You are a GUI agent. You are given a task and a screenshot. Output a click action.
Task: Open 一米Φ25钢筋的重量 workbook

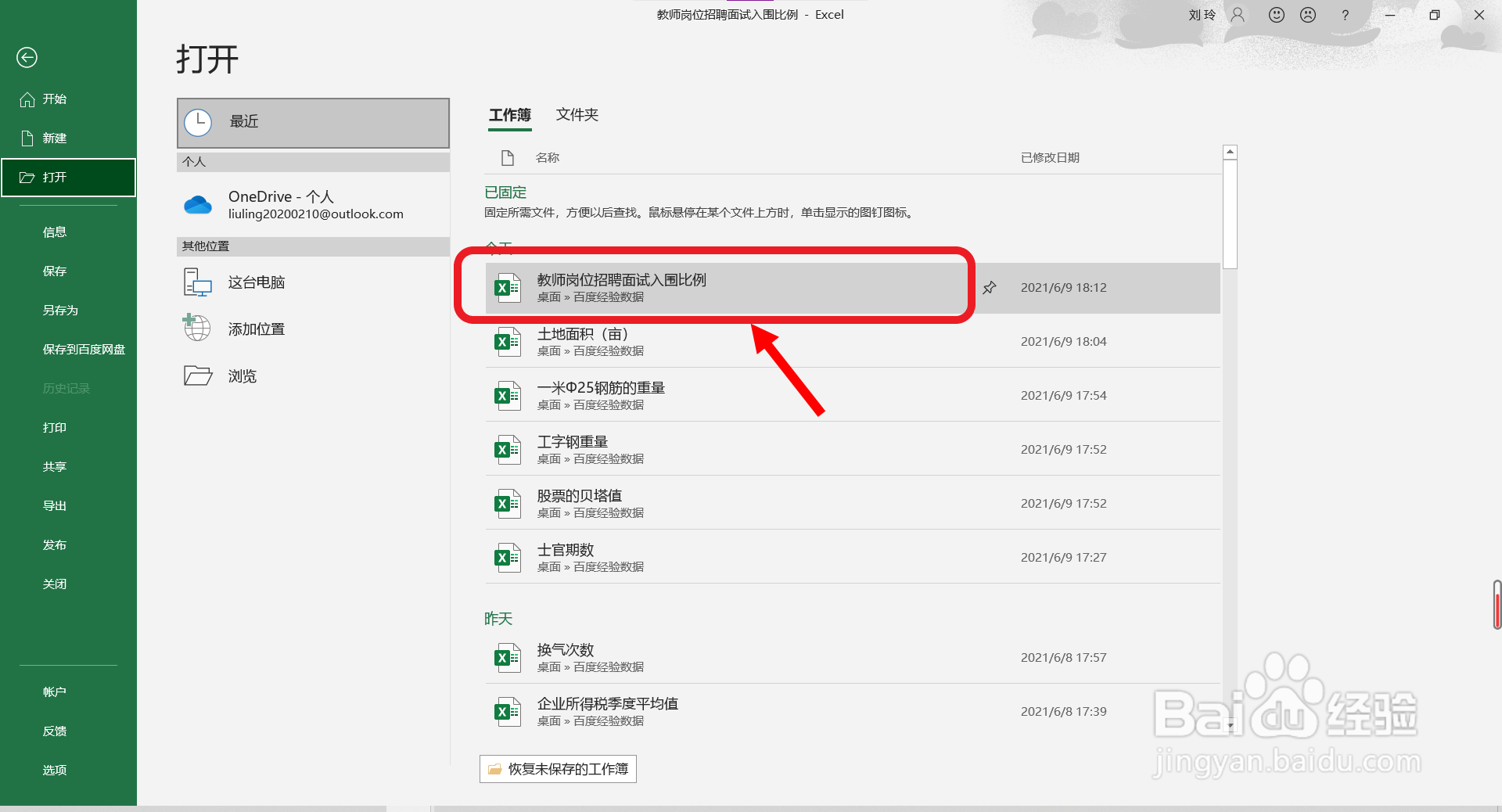853,396
